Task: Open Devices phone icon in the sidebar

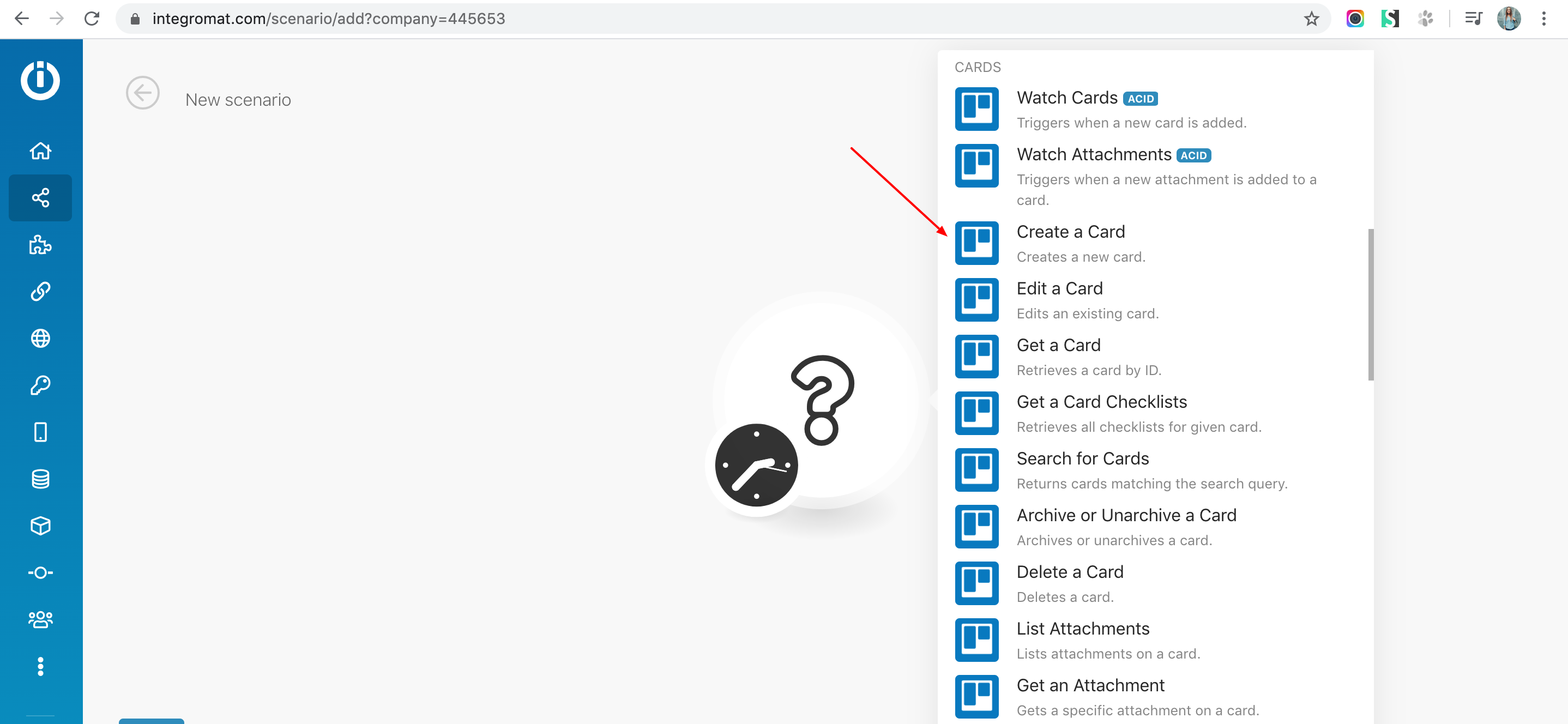Action: click(x=40, y=432)
